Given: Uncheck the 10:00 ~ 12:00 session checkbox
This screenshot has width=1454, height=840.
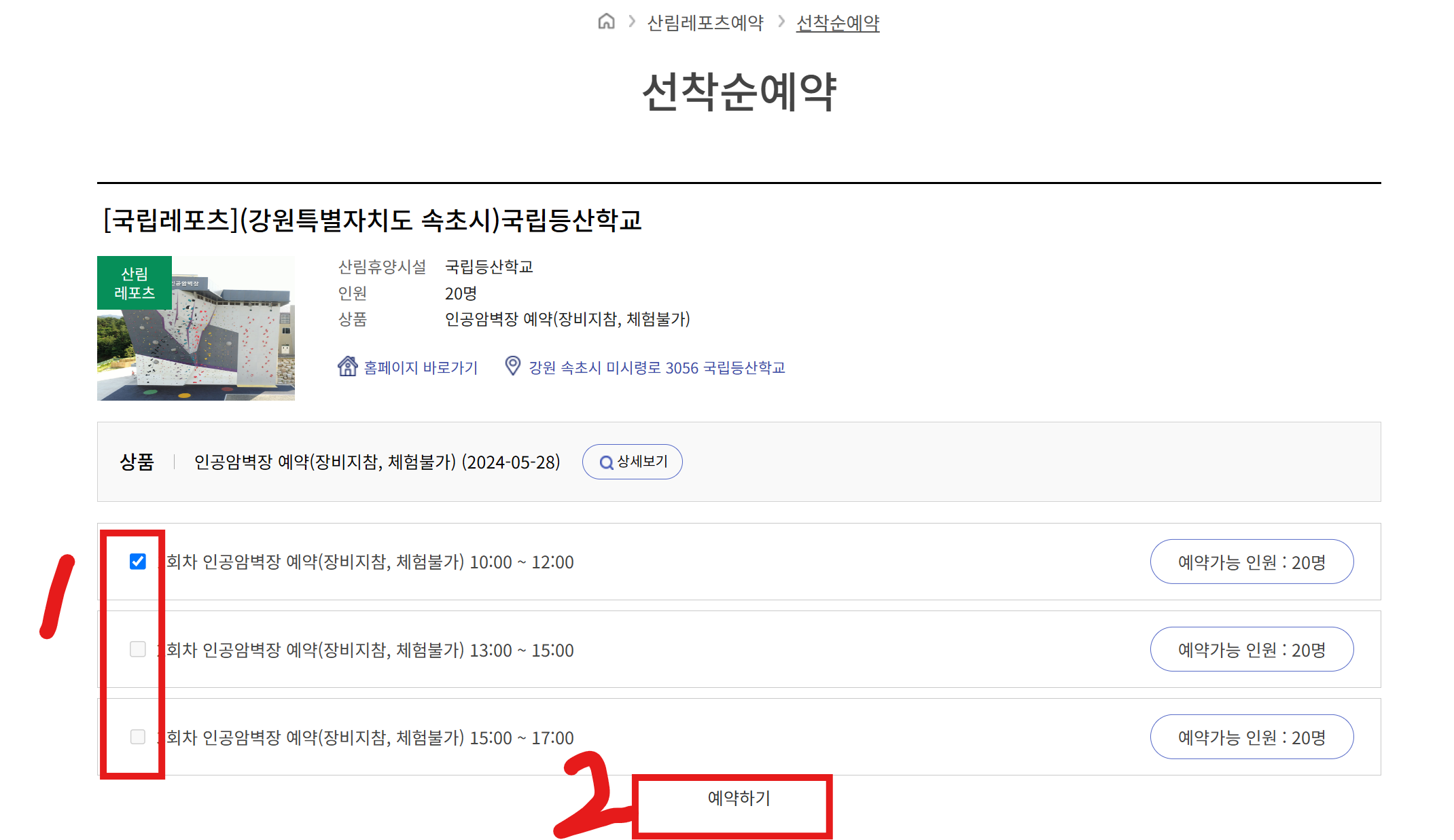Looking at the screenshot, I should 138,562.
